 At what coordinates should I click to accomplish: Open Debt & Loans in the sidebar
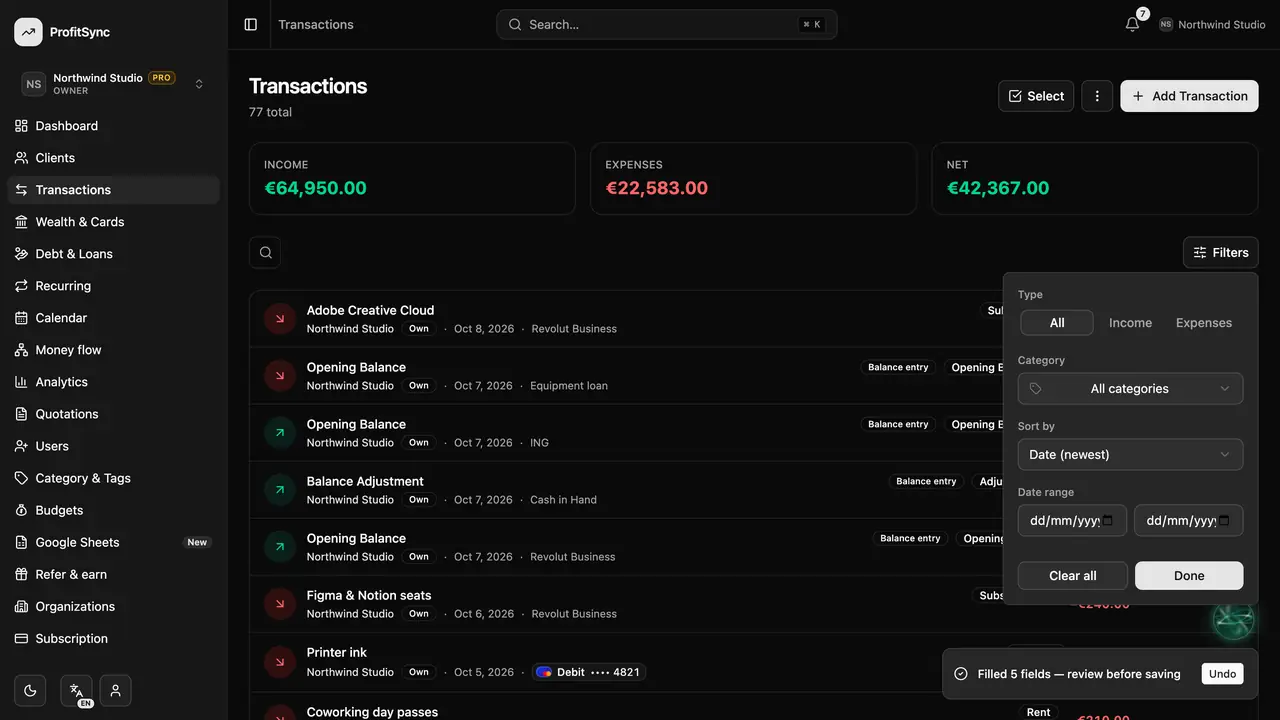pos(114,254)
